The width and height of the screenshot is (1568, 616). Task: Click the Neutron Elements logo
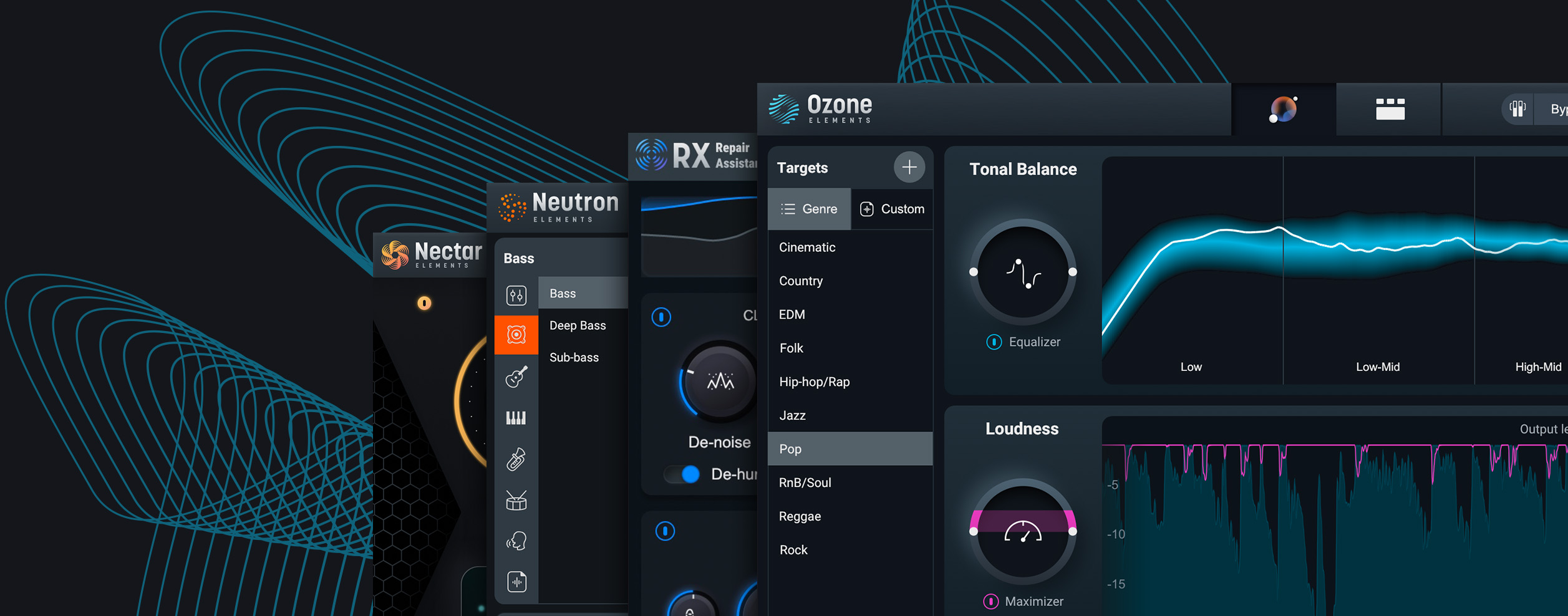559,206
